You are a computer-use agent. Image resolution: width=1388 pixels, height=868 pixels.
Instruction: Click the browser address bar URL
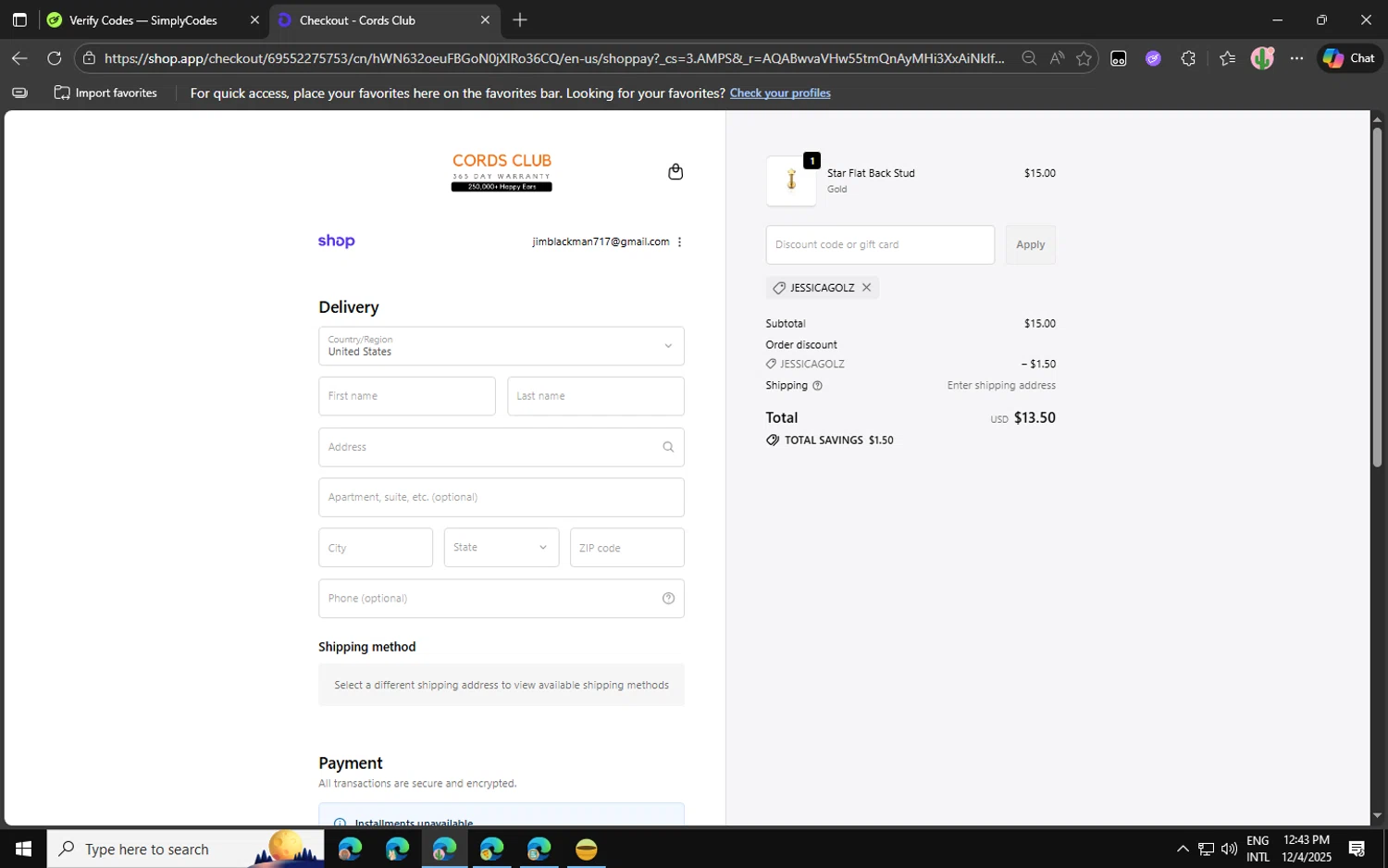(553, 58)
